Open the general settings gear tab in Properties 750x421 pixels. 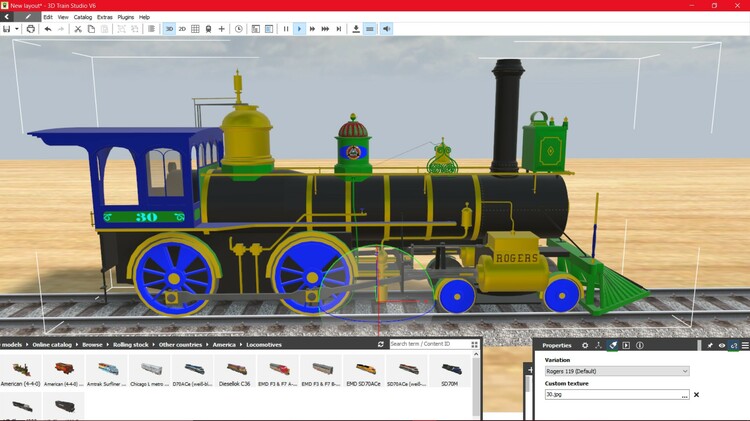click(x=585, y=345)
